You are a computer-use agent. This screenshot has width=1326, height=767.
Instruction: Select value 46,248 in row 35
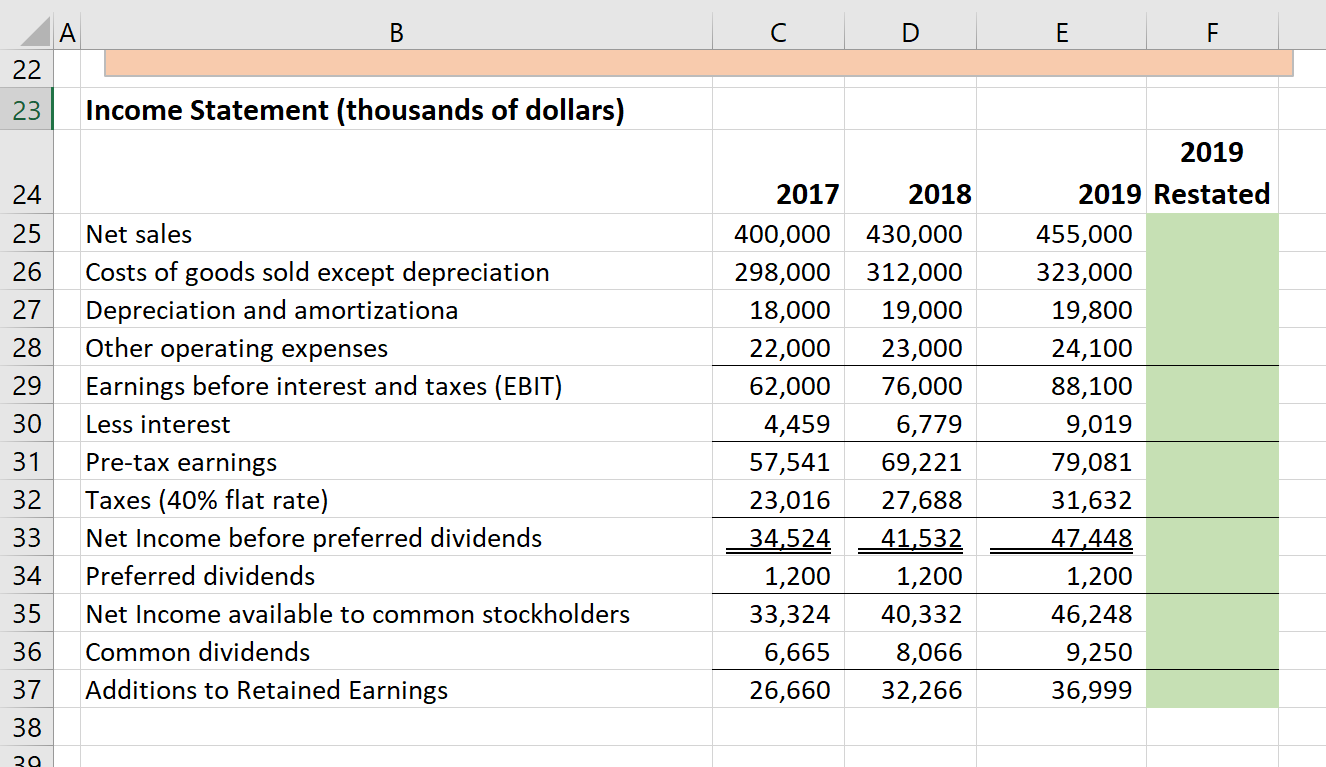point(1092,614)
